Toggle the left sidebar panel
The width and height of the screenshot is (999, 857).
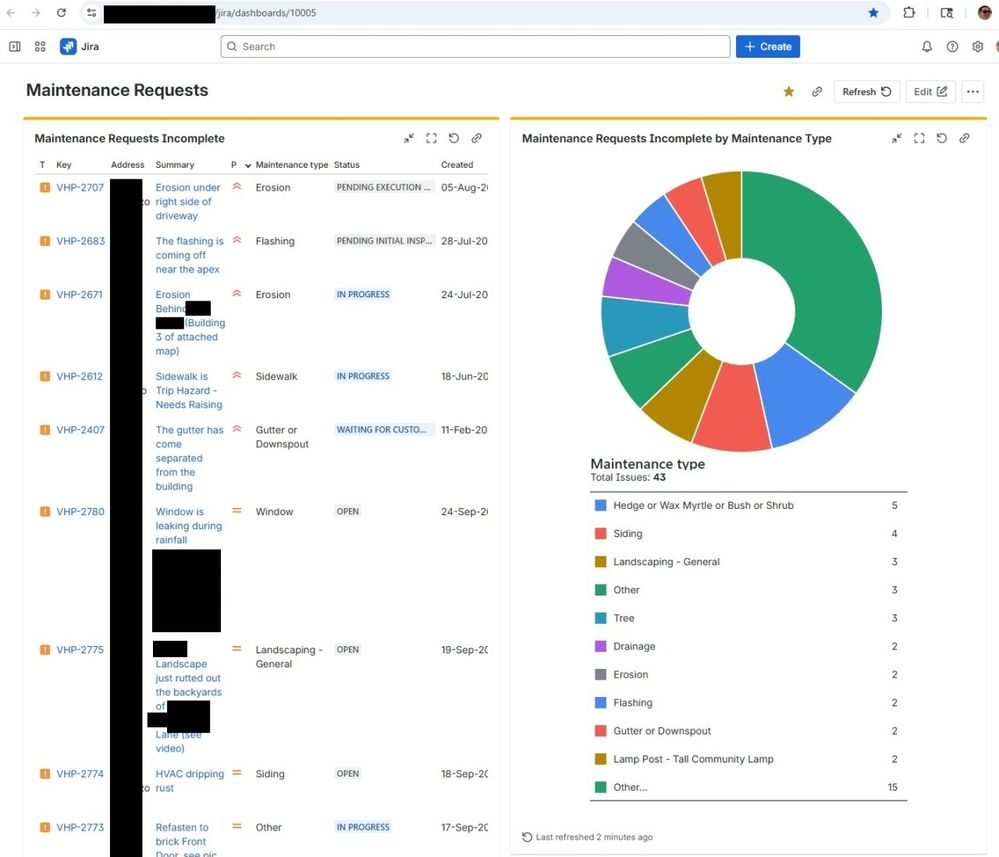coord(14,46)
